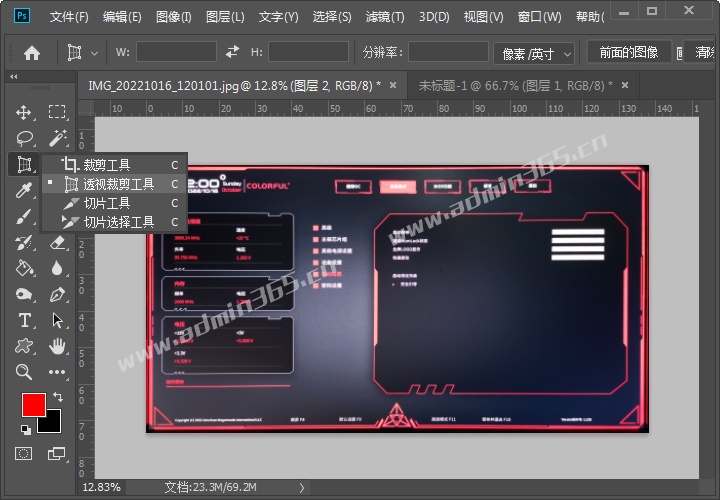The height and width of the screenshot is (500, 720).
Task: Select the Path Selection arrow tool
Action: 57,320
